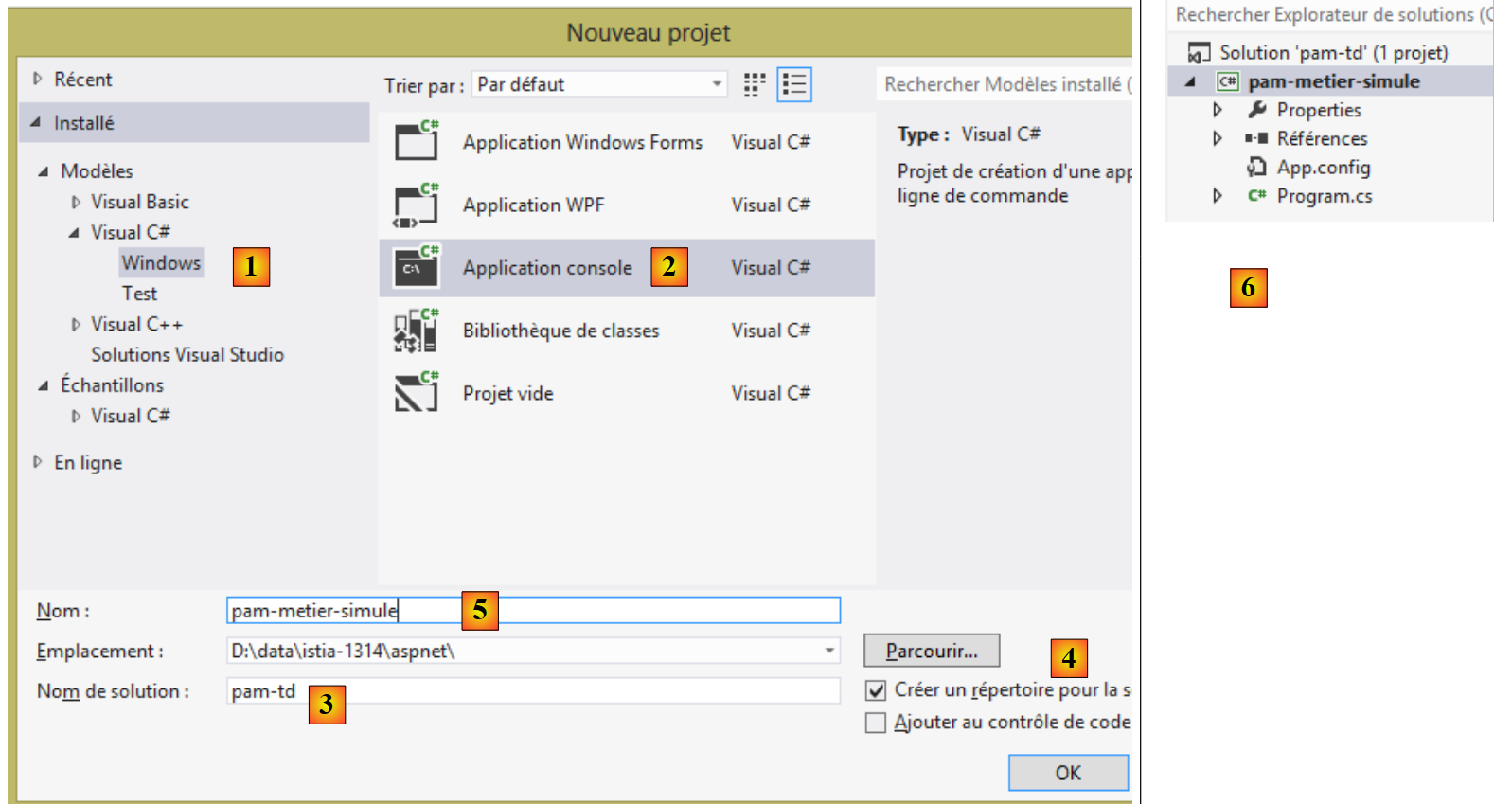Image resolution: width=1512 pixels, height=804 pixels.
Task: Enable Ajouter au contrôle de code
Action: [x=876, y=723]
